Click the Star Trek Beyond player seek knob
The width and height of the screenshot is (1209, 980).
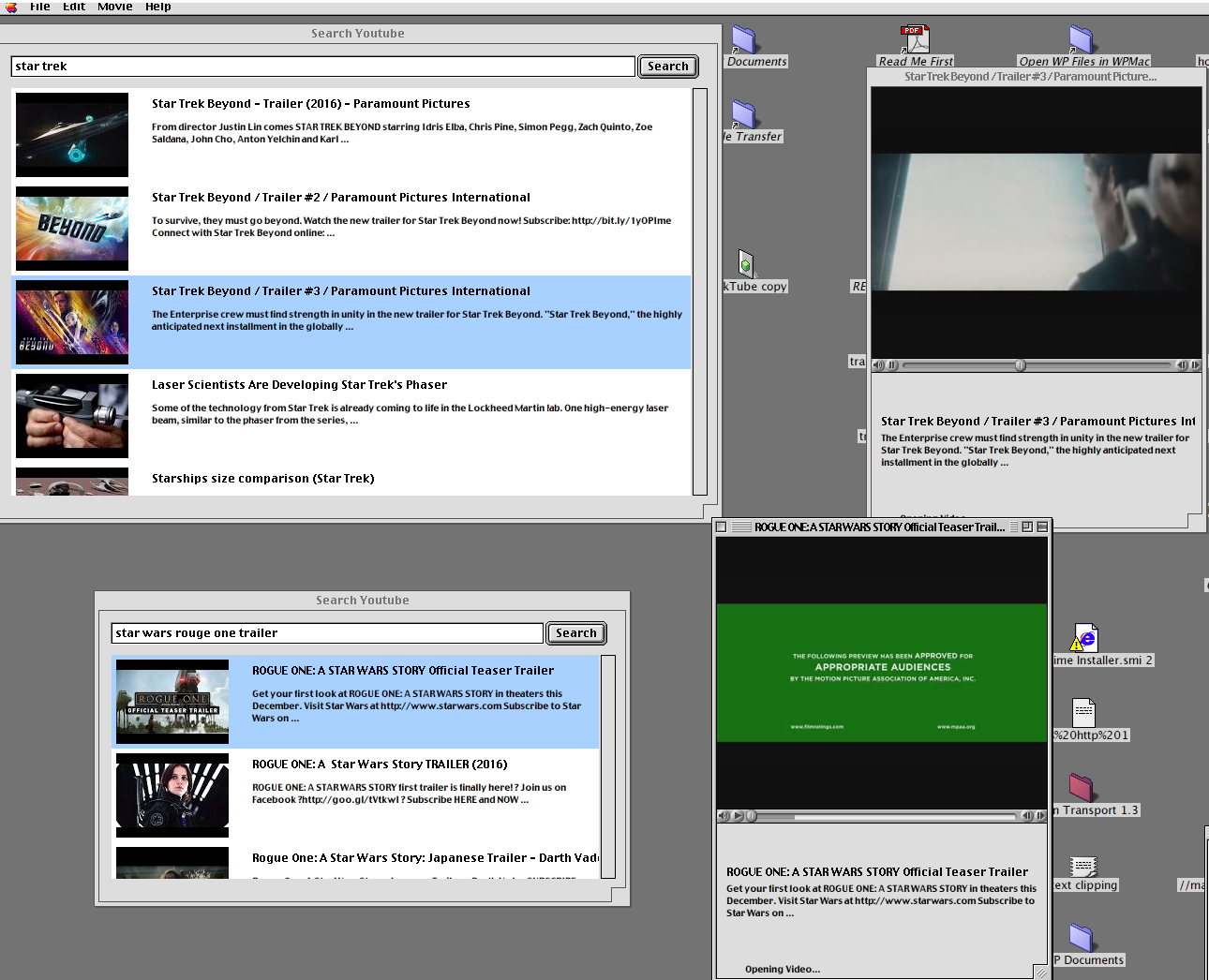[x=1020, y=365]
